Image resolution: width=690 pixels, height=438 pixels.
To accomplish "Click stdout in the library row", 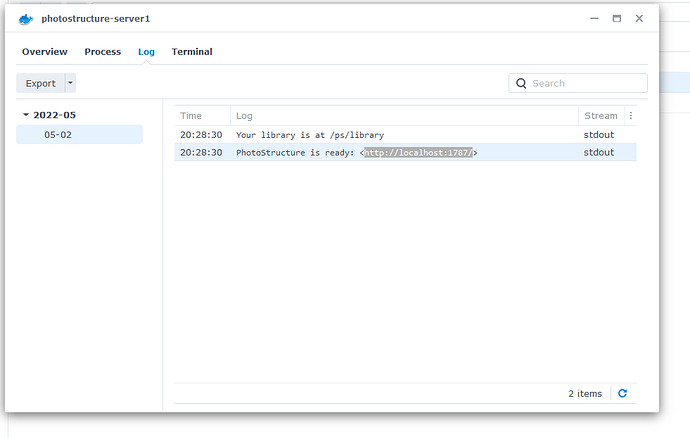I will (x=598, y=135).
